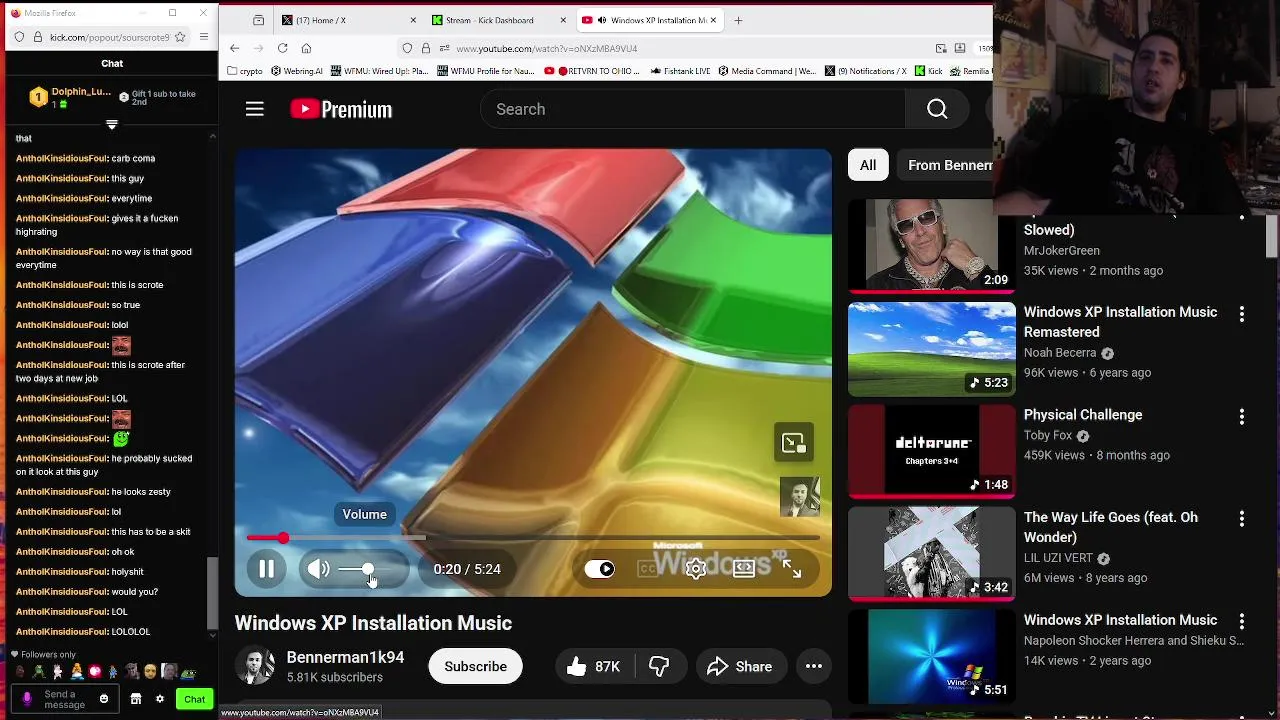
Task: Open options menu for The Way Life Goes
Action: pyautogui.click(x=1242, y=519)
